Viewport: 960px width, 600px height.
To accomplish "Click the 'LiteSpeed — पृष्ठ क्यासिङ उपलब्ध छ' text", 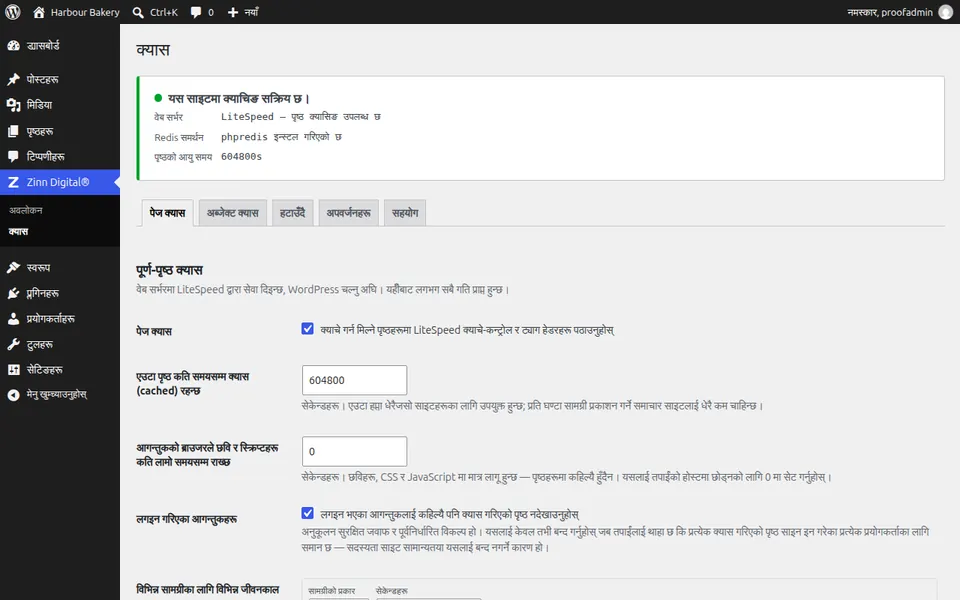I will [x=301, y=117].
